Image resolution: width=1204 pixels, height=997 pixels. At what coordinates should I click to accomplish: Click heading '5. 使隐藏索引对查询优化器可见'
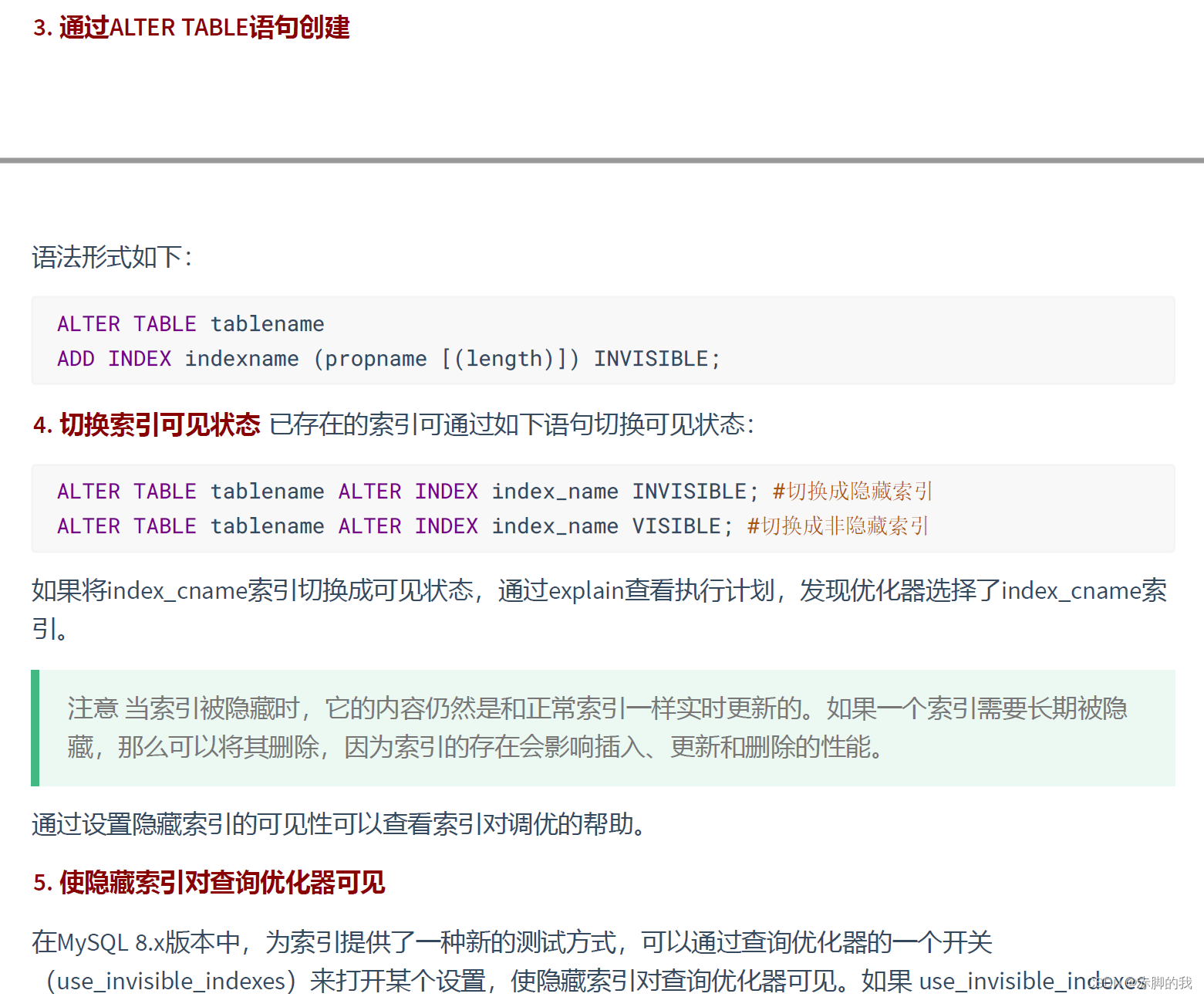209,882
